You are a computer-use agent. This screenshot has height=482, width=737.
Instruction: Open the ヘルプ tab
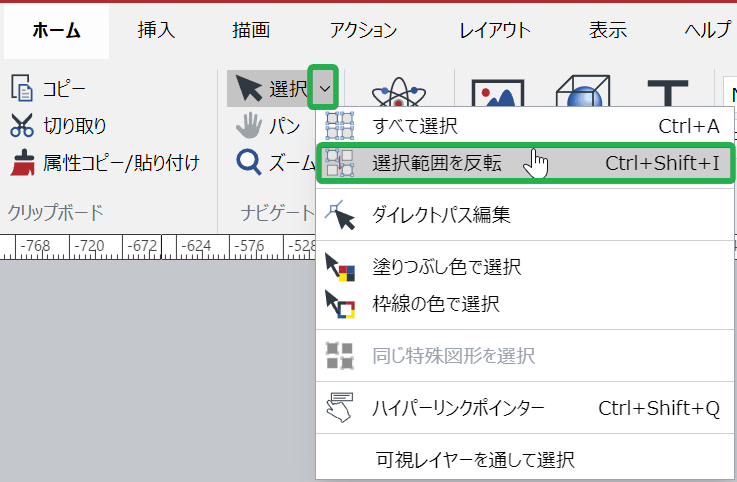click(x=707, y=31)
